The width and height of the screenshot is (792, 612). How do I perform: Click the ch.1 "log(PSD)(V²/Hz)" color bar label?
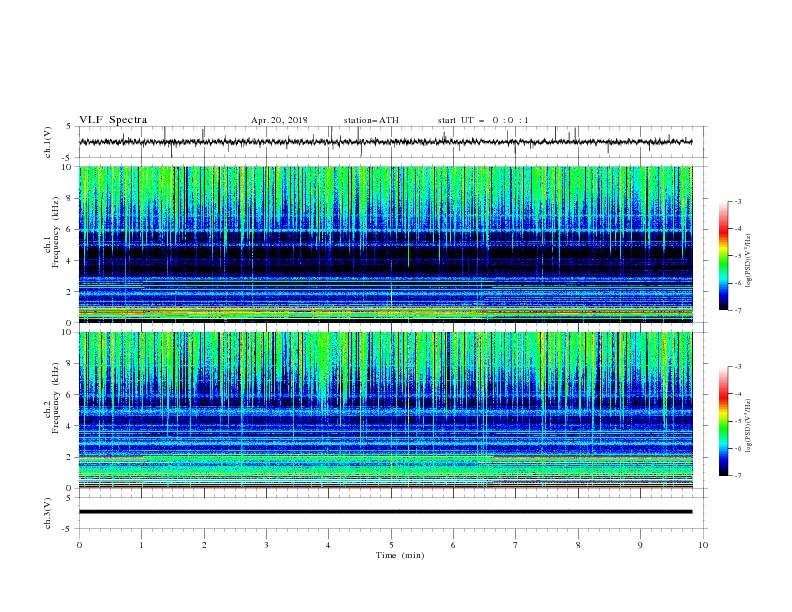[x=749, y=261]
